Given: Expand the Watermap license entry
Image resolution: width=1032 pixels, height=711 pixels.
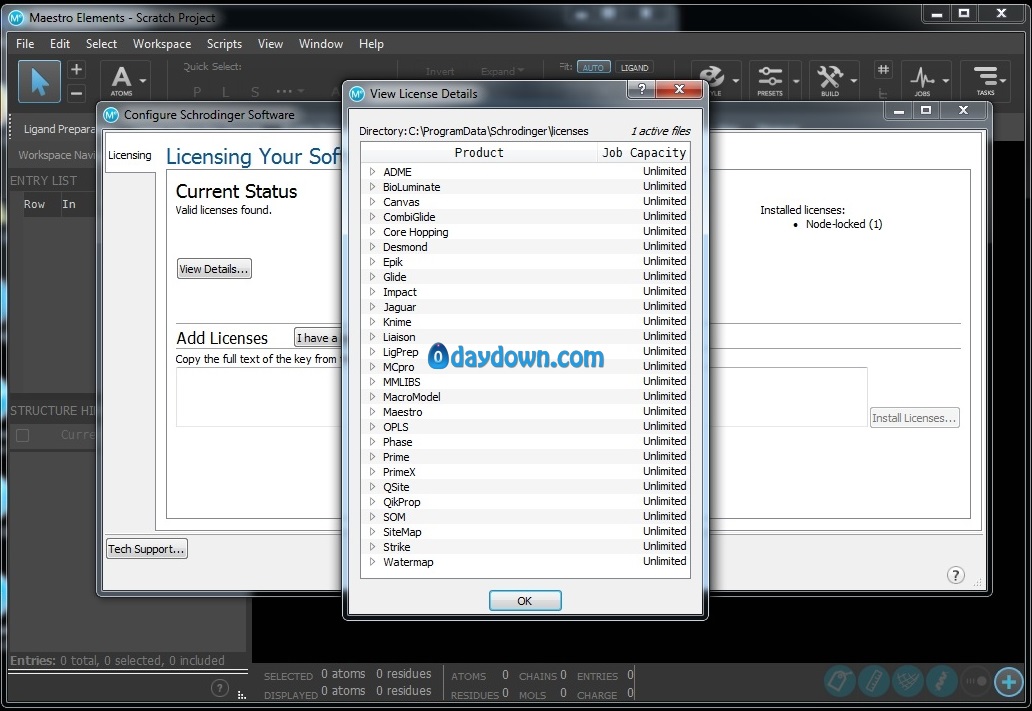Looking at the screenshot, I should click(373, 562).
